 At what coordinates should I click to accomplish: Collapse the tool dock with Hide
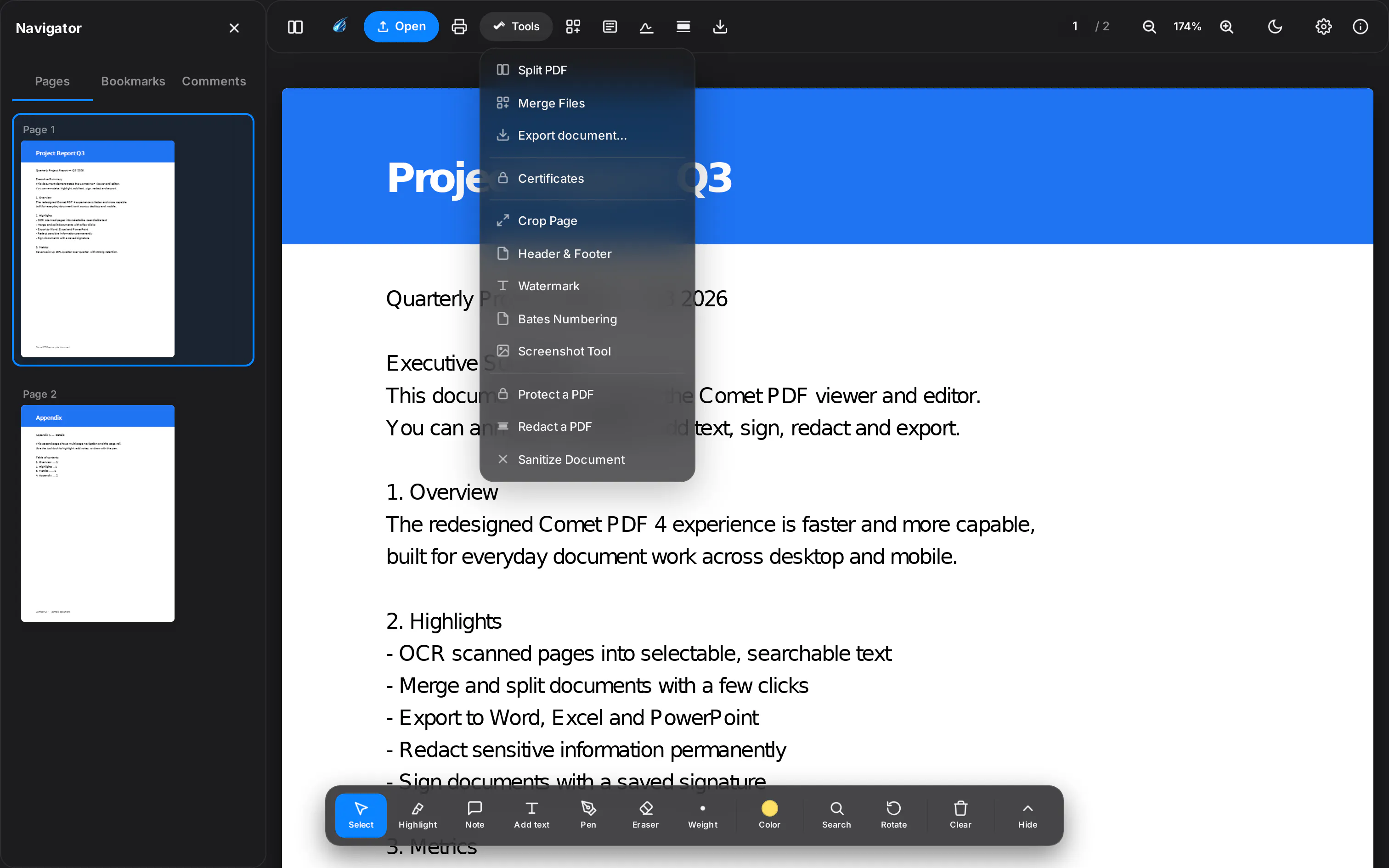1028,815
